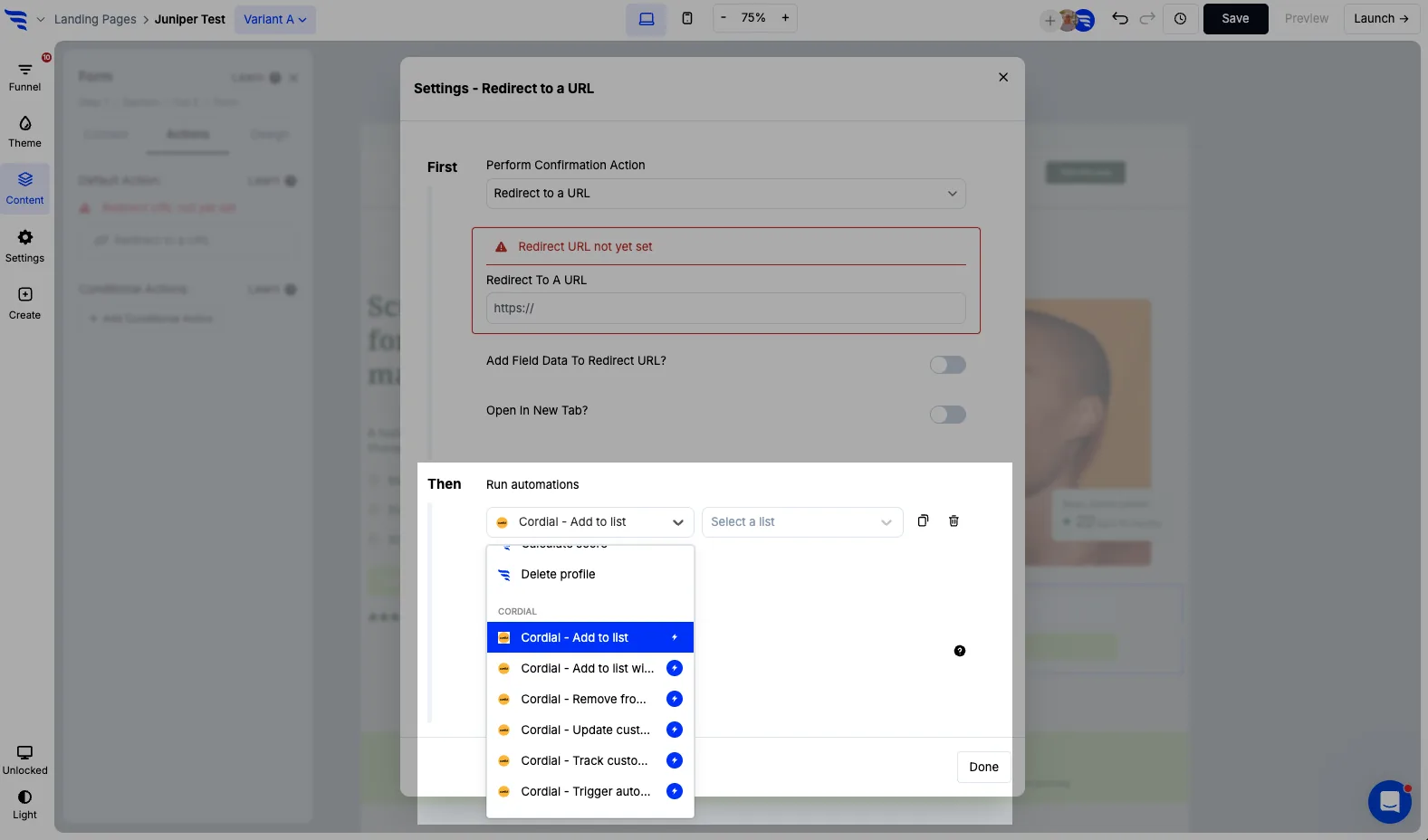The width and height of the screenshot is (1428, 840).
Task: Click the Redirect To A URL field
Action: coord(726,309)
